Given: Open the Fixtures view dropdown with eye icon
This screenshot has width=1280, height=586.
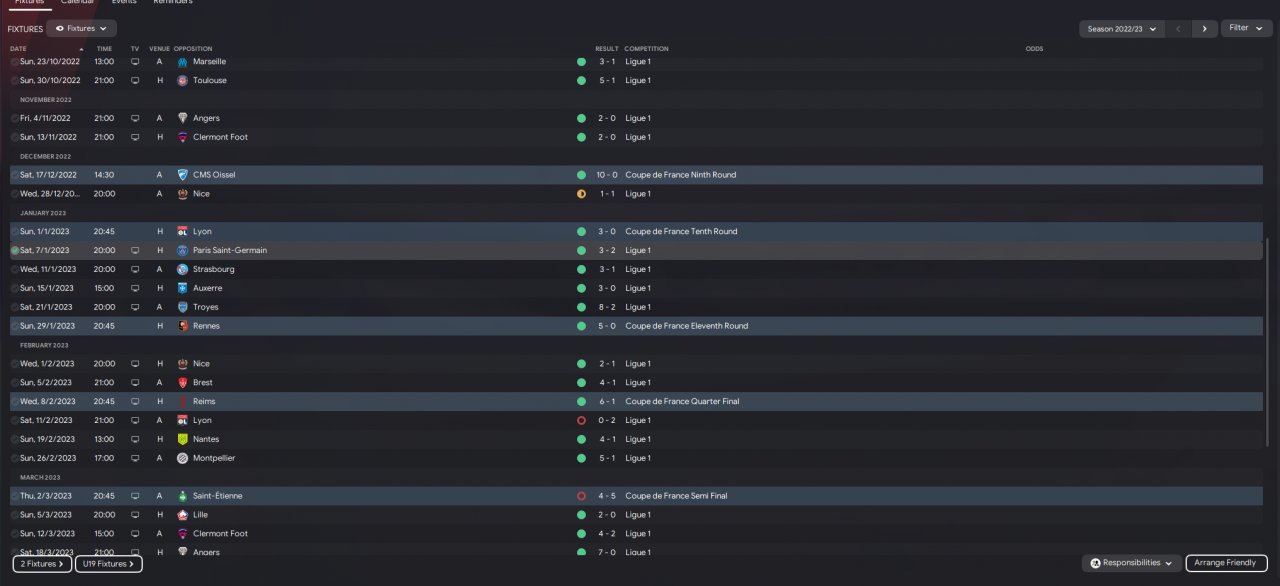Looking at the screenshot, I should pyautogui.click(x=81, y=29).
